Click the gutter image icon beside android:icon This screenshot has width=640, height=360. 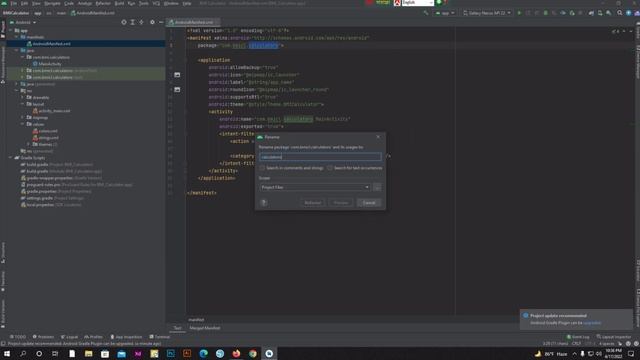point(177,75)
